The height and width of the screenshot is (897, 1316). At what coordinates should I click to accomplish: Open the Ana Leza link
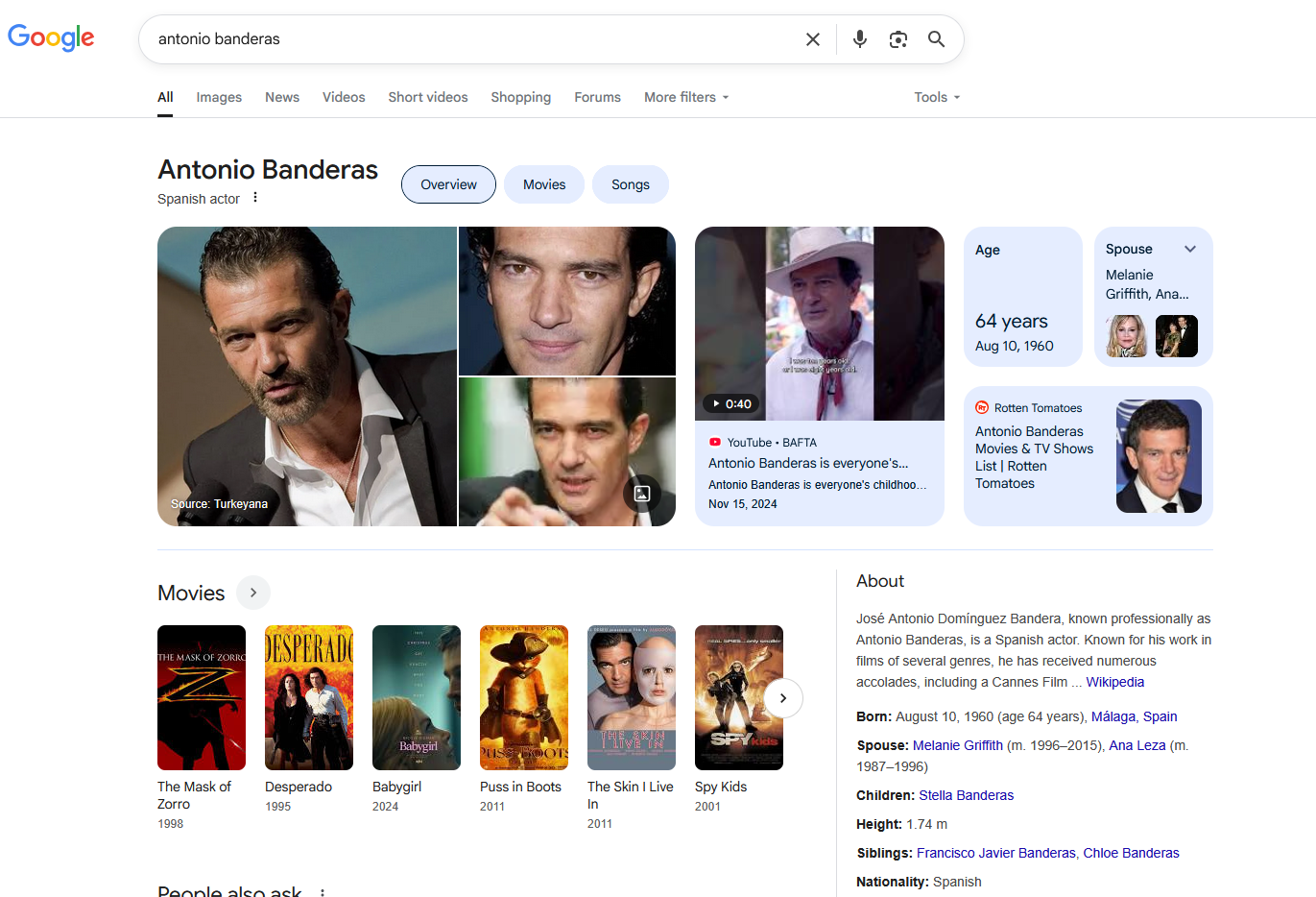tap(1137, 745)
